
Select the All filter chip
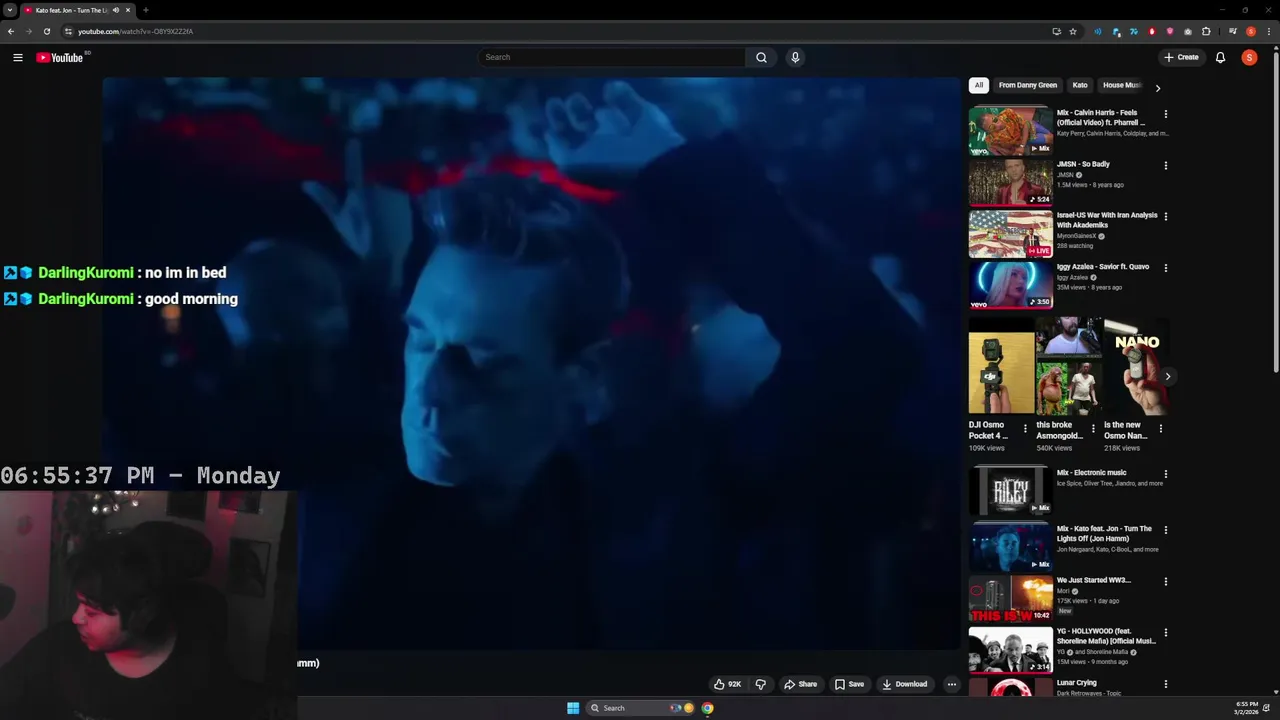coord(979,85)
